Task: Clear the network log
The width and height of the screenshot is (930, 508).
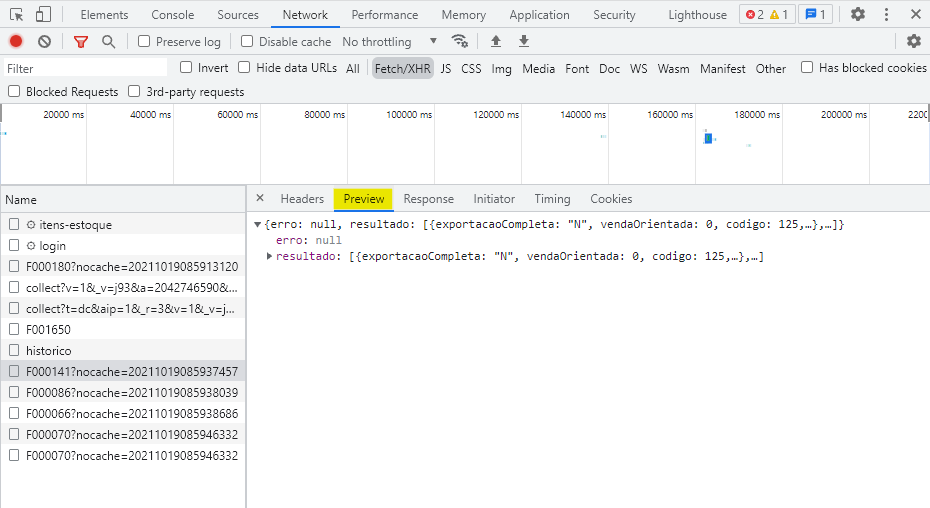Action: [44, 42]
